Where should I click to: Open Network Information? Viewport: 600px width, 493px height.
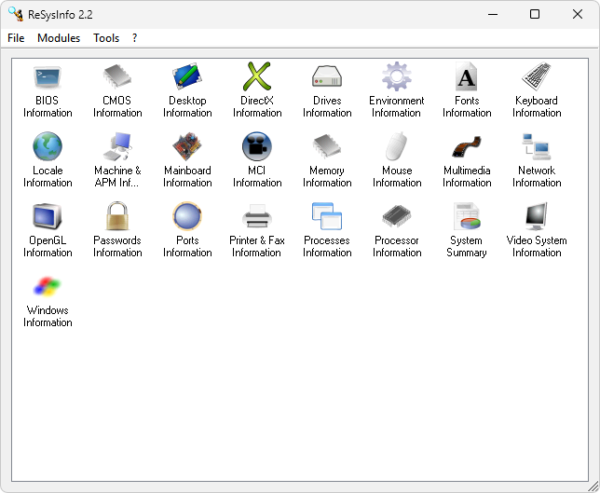coord(537,148)
